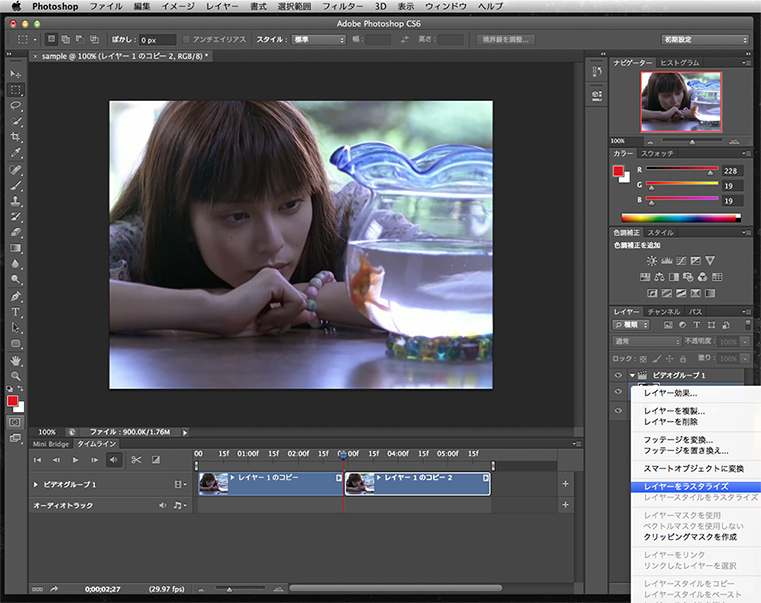Switch to the Mini Bridge tab
Image resolution: width=761 pixels, height=603 pixels.
click(50, 444)
